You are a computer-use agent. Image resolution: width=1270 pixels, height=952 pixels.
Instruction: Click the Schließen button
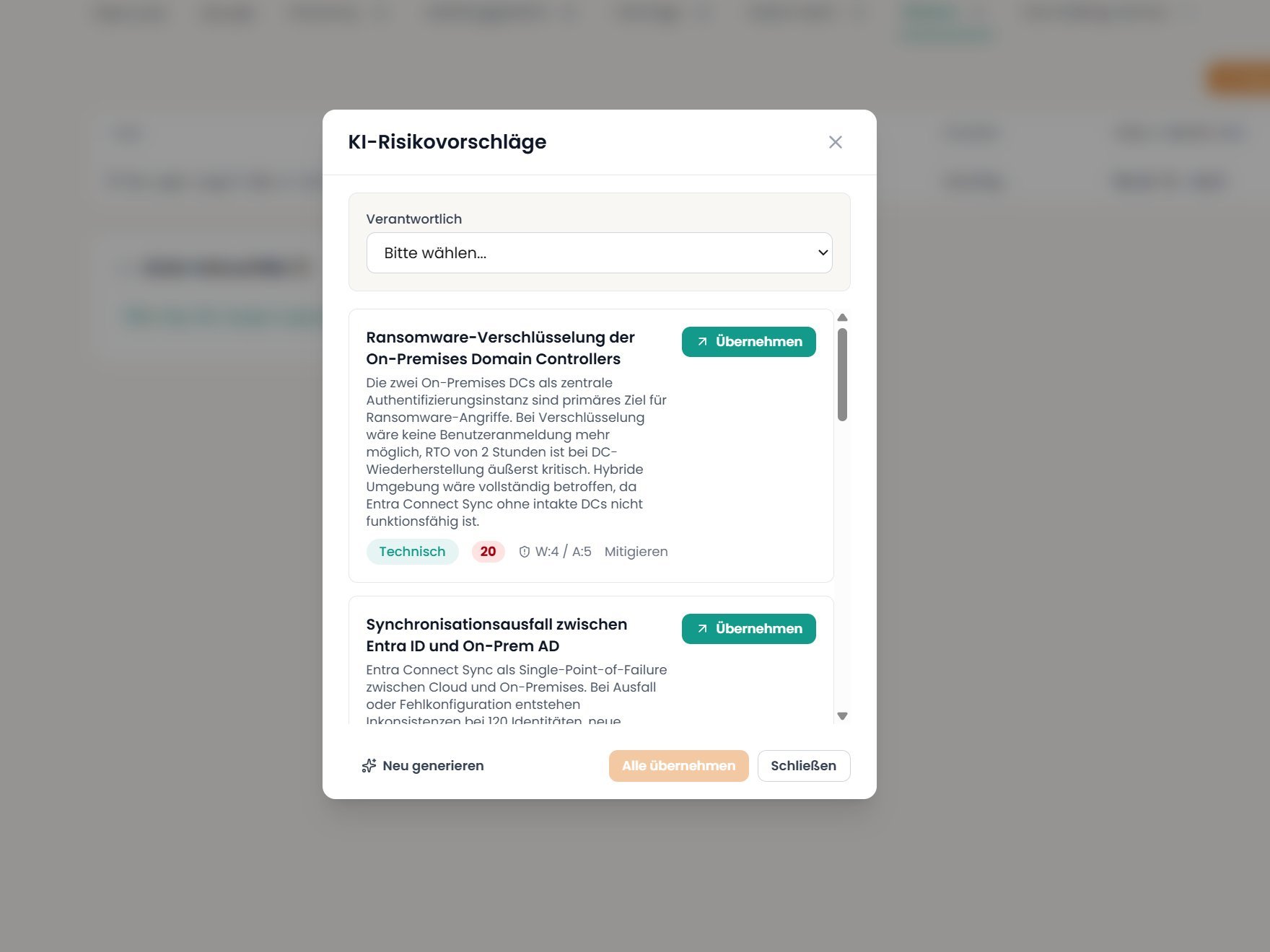tap(803, 766)
